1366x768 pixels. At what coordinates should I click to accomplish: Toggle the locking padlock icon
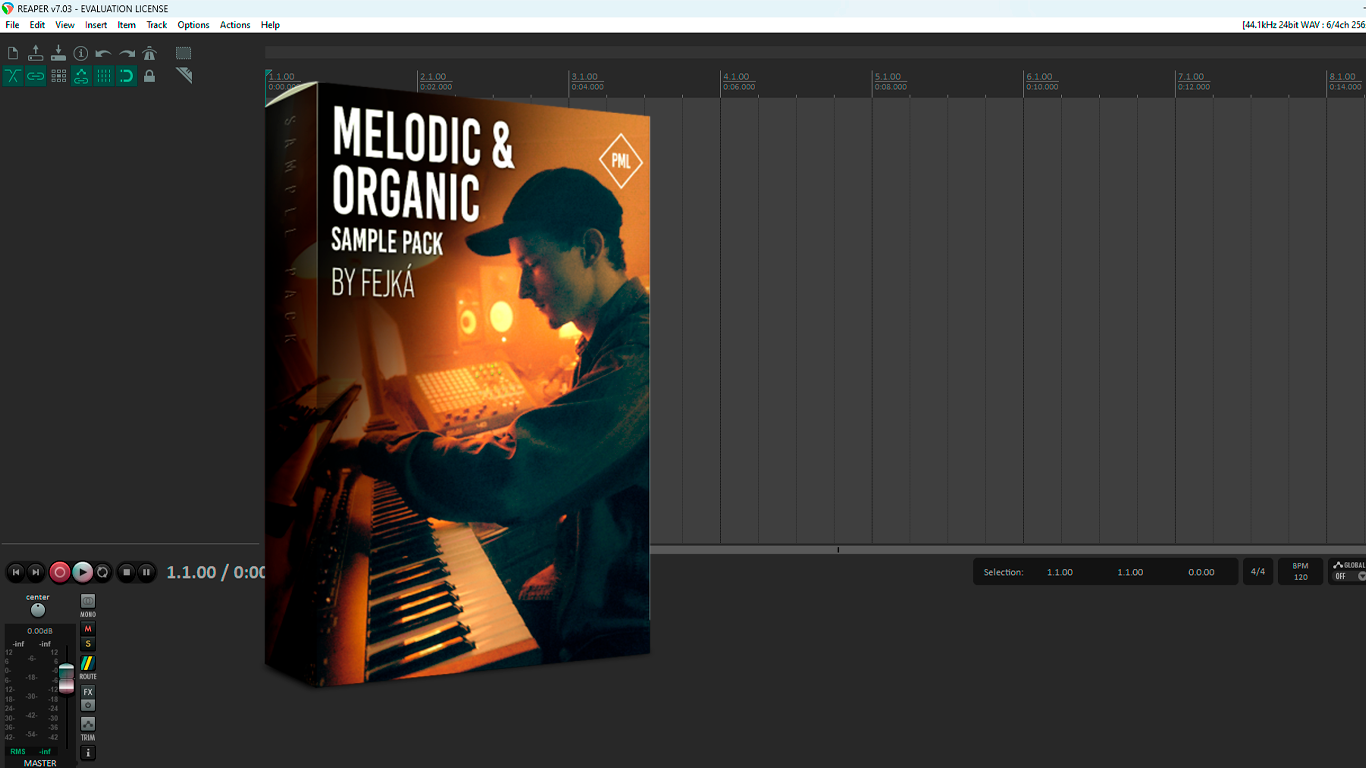click(x=150, y=76)
